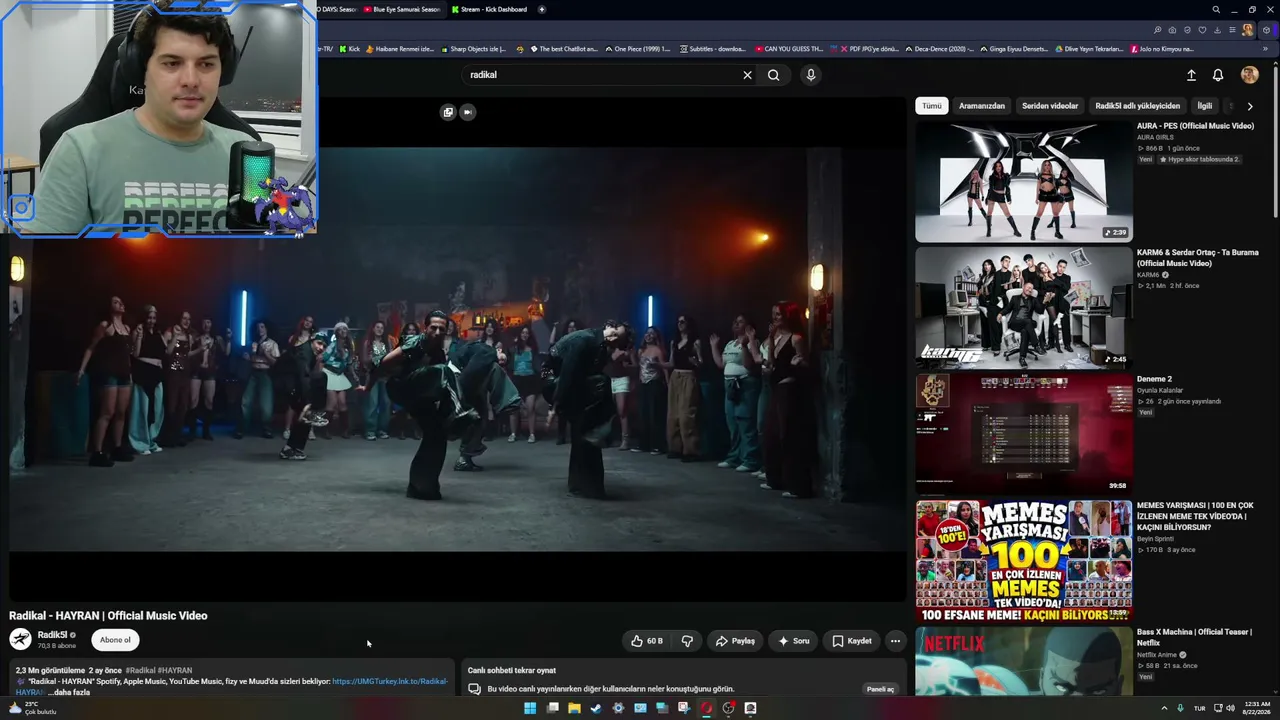The image size is (1280, 720).
Task: Open the YouTube create/upload icon
Action: [x=1191, y=75]
